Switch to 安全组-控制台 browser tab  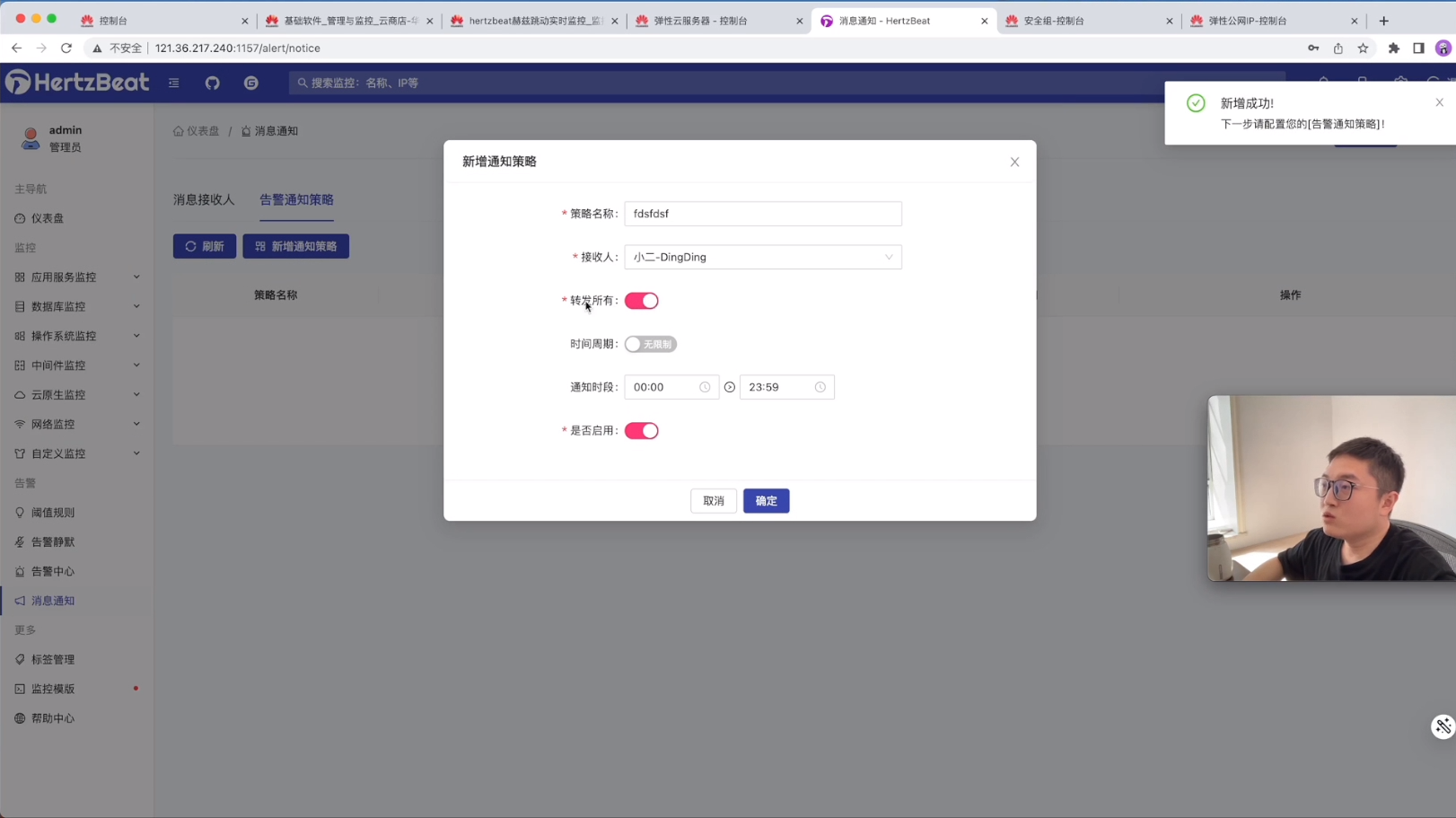1088,21
